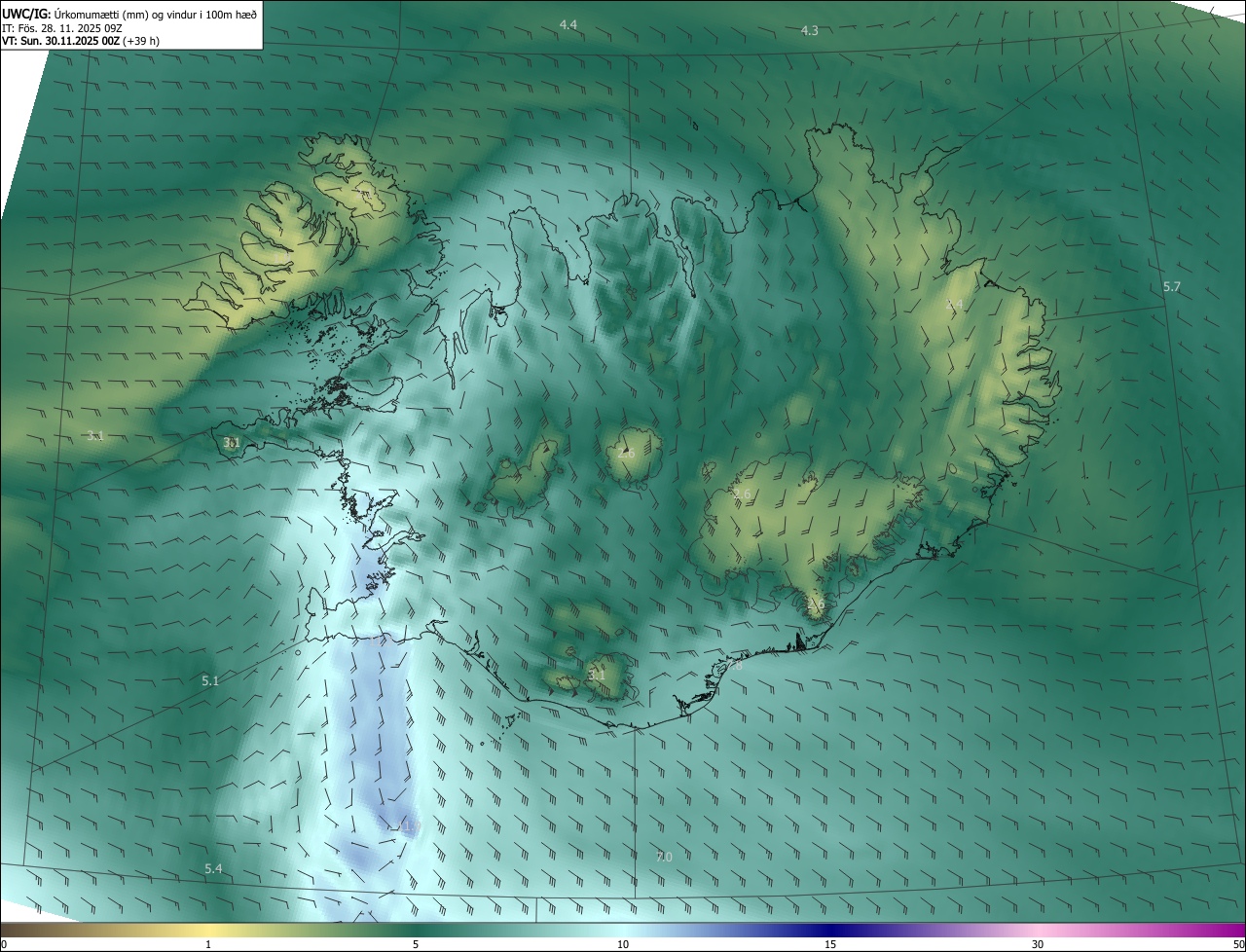The width and height of the screenshot is (1246, 952).
Task: Click the 5.1 value label over the sea
Action: pyautogui.click(x=210, y=681)
